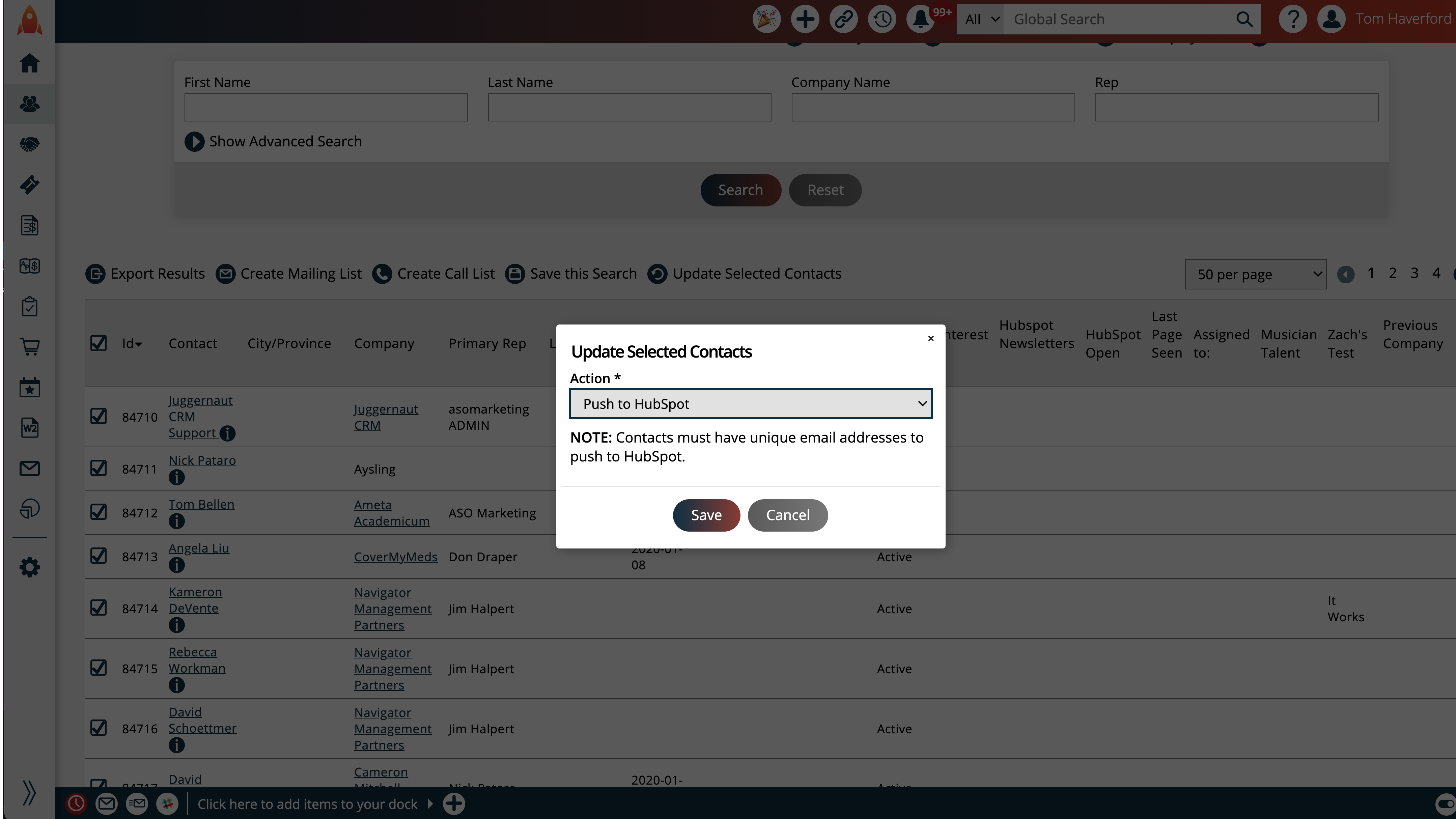Uncheck contact 84713 Angela Liu
1456x819 pixels.
(x=99, y=556)
